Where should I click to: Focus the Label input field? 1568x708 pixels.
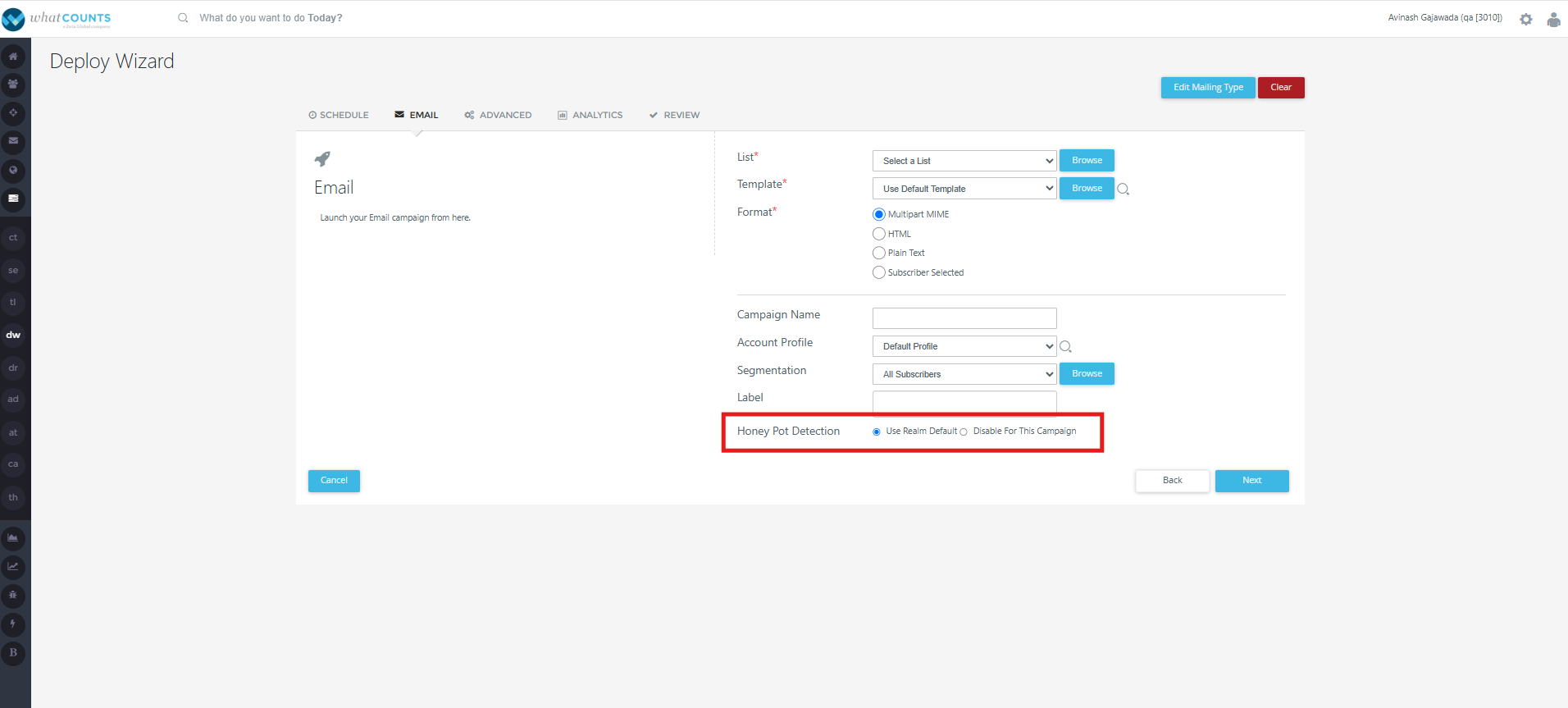[964, 401]
